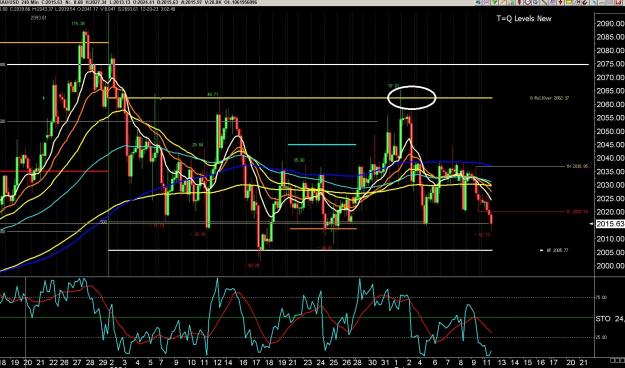Select the white support line near 2005
The height and width of the screenshot is (368, 625).
click(x=300, y=250)
